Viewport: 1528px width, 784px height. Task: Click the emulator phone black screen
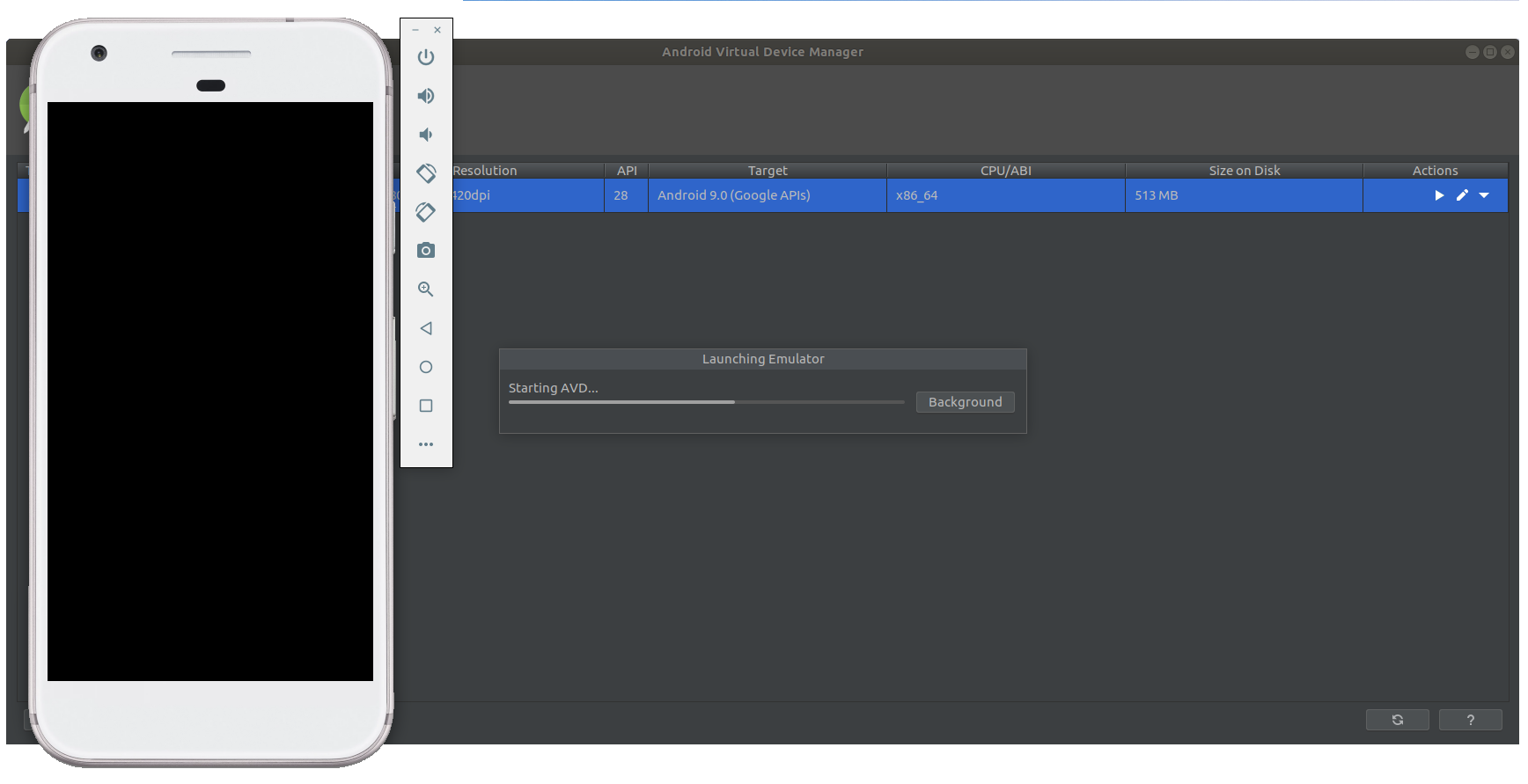210,392
